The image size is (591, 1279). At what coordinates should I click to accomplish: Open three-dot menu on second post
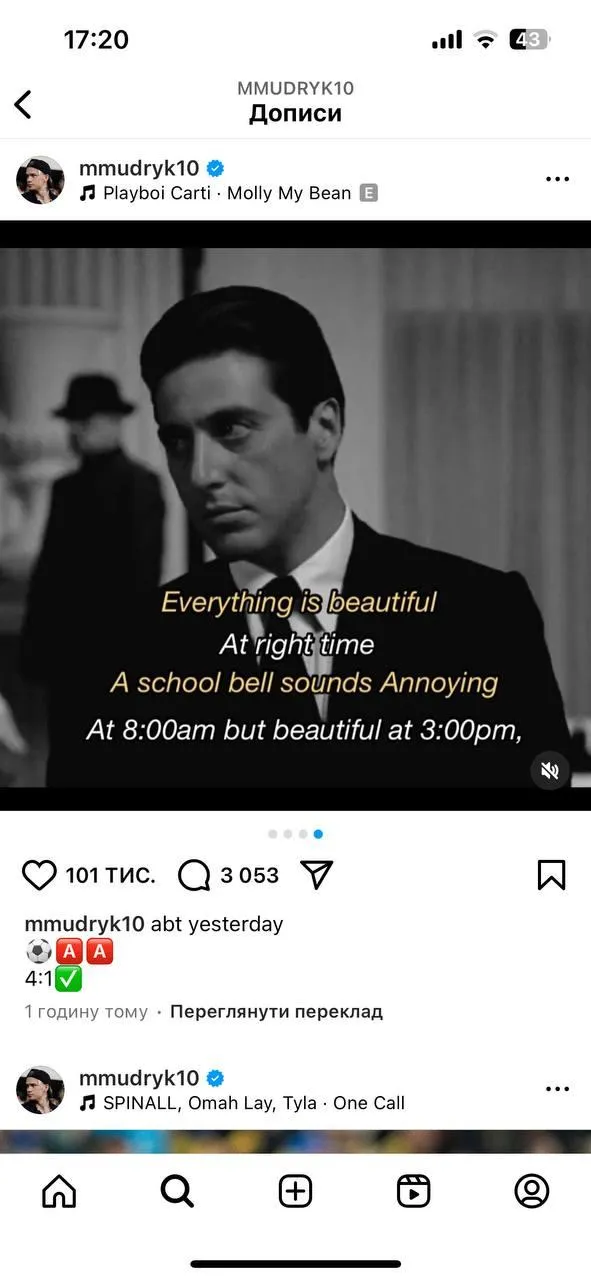[557, 1089]
